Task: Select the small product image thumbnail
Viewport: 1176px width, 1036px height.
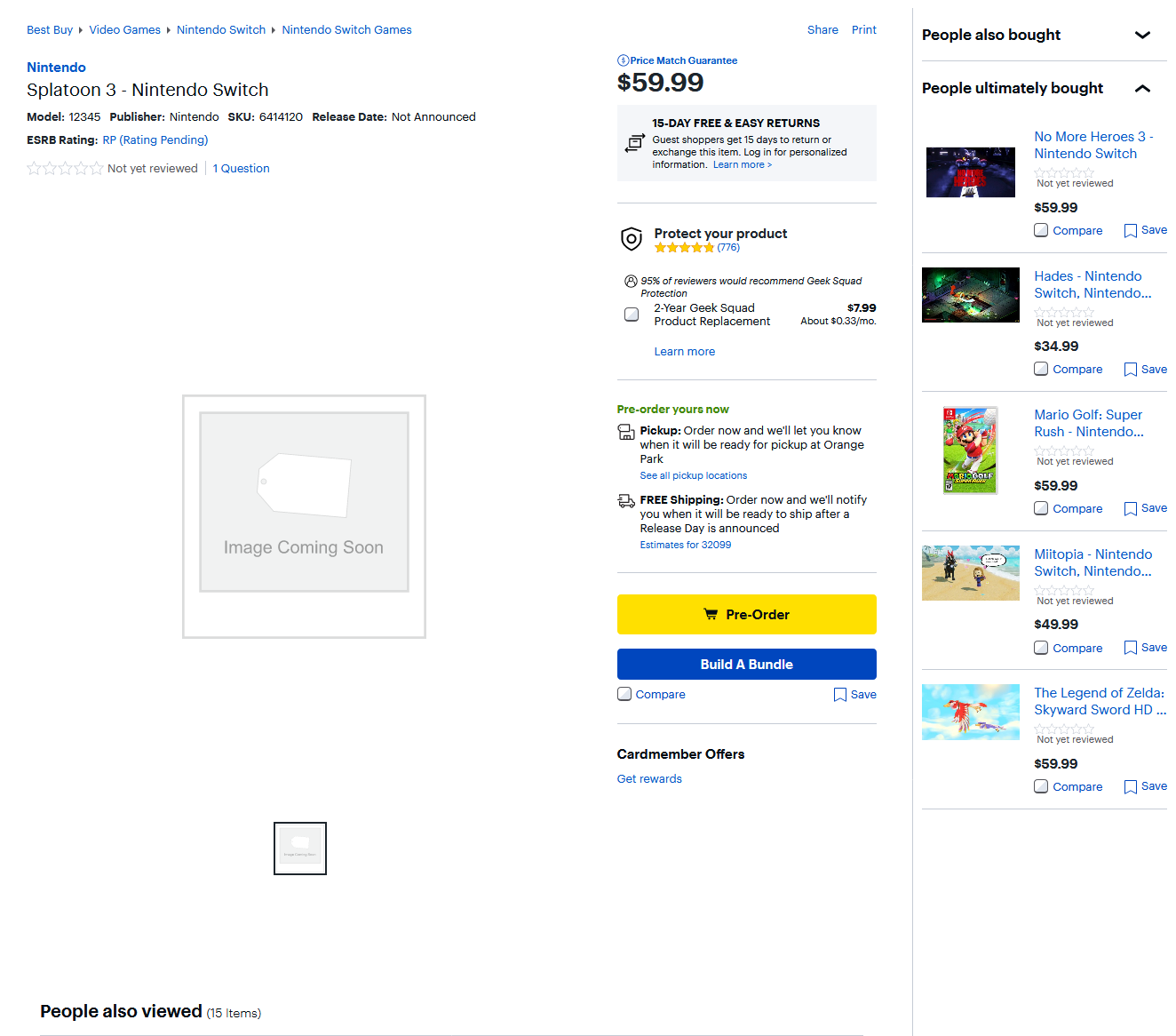Action: coord(300,849)
